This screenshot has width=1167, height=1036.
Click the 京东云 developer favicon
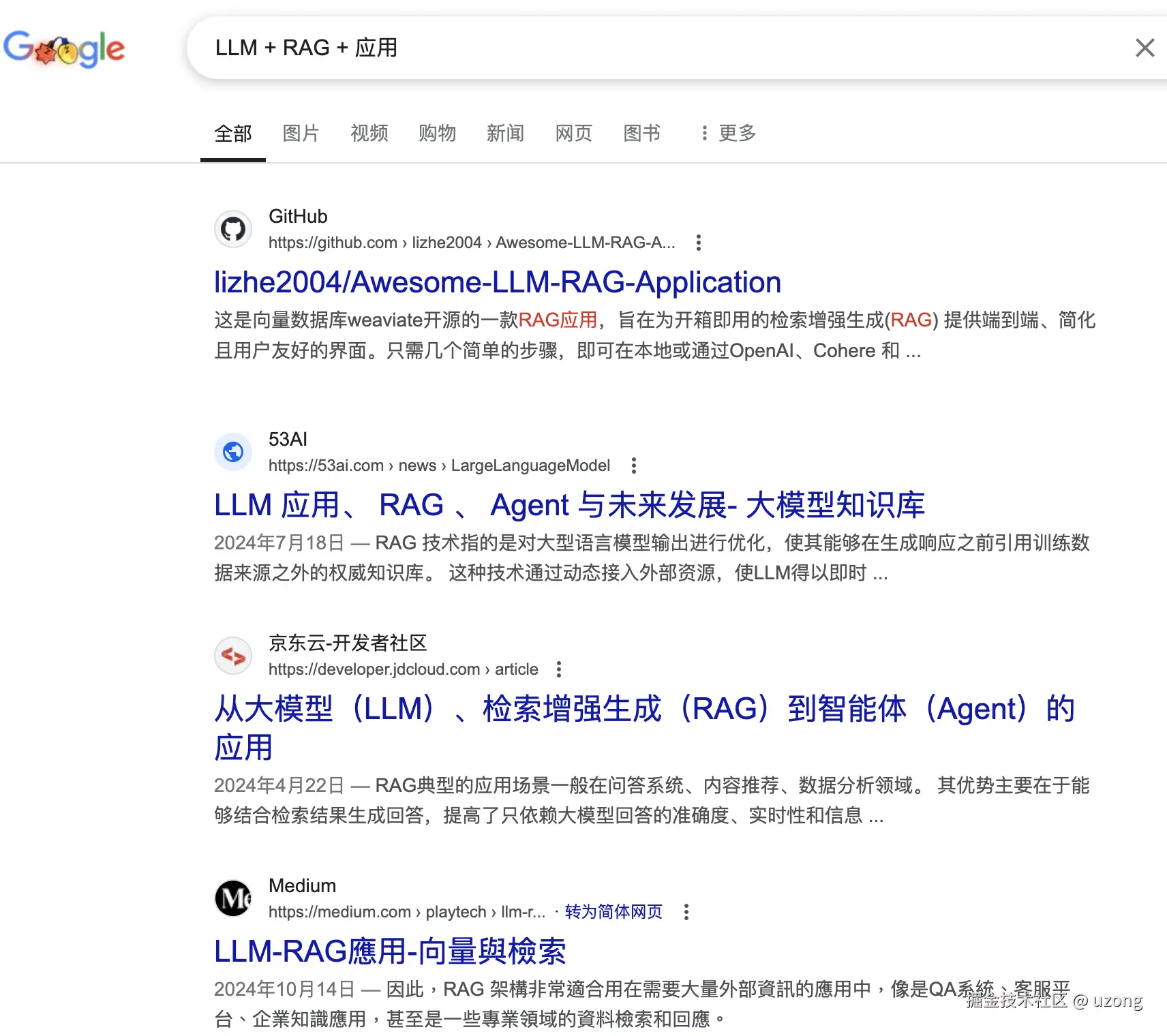tap(233, 656)
